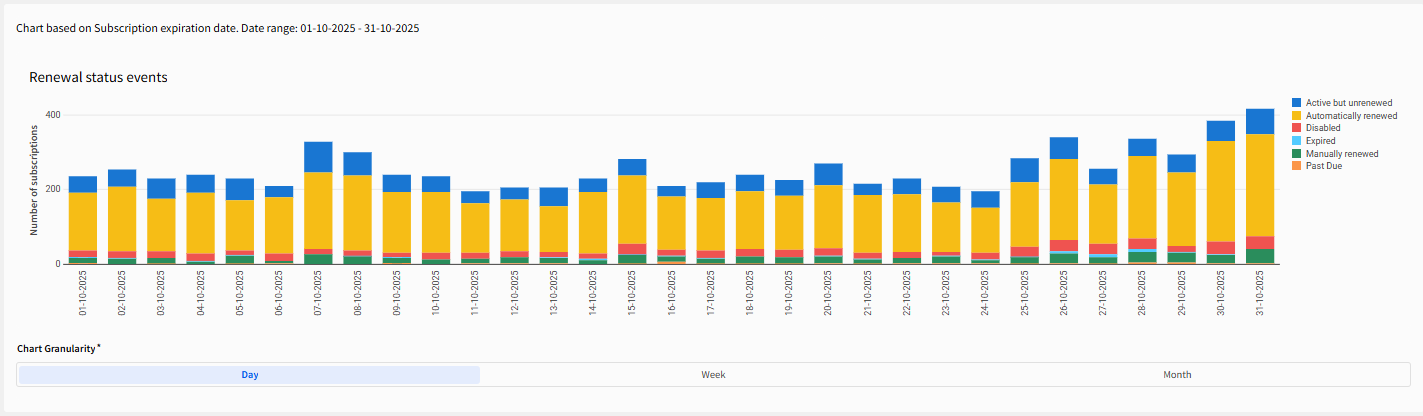This screenshot has width=1423, height=416.
Task: Click the yellow Automatically renewed legend swatch
Action: tap(1297, 116)
